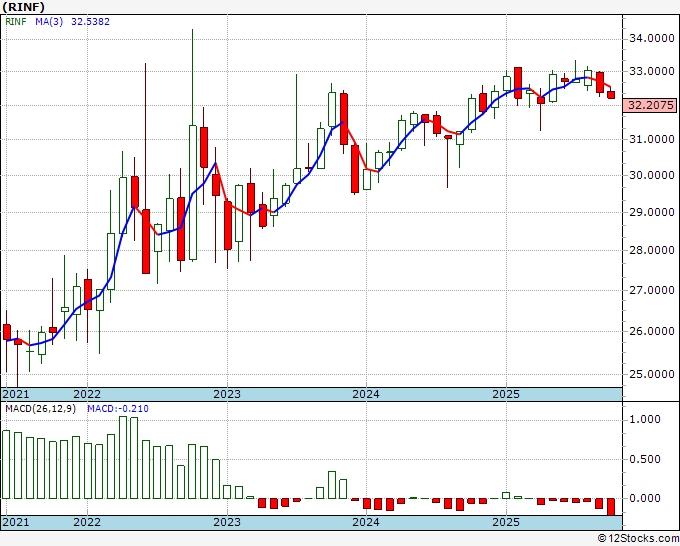This screenshot has height=546, width=680.
Task: Click the MACD(26,12,9) label
Action: click(x=40, y=409)
